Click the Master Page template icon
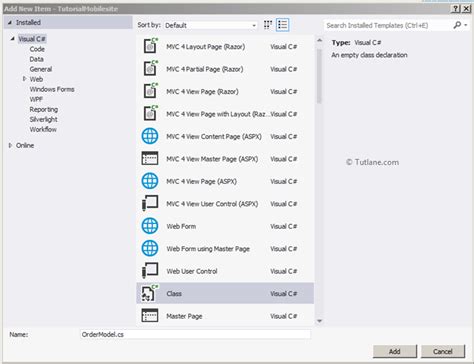474x364 pixels. [x=150, y=315]
